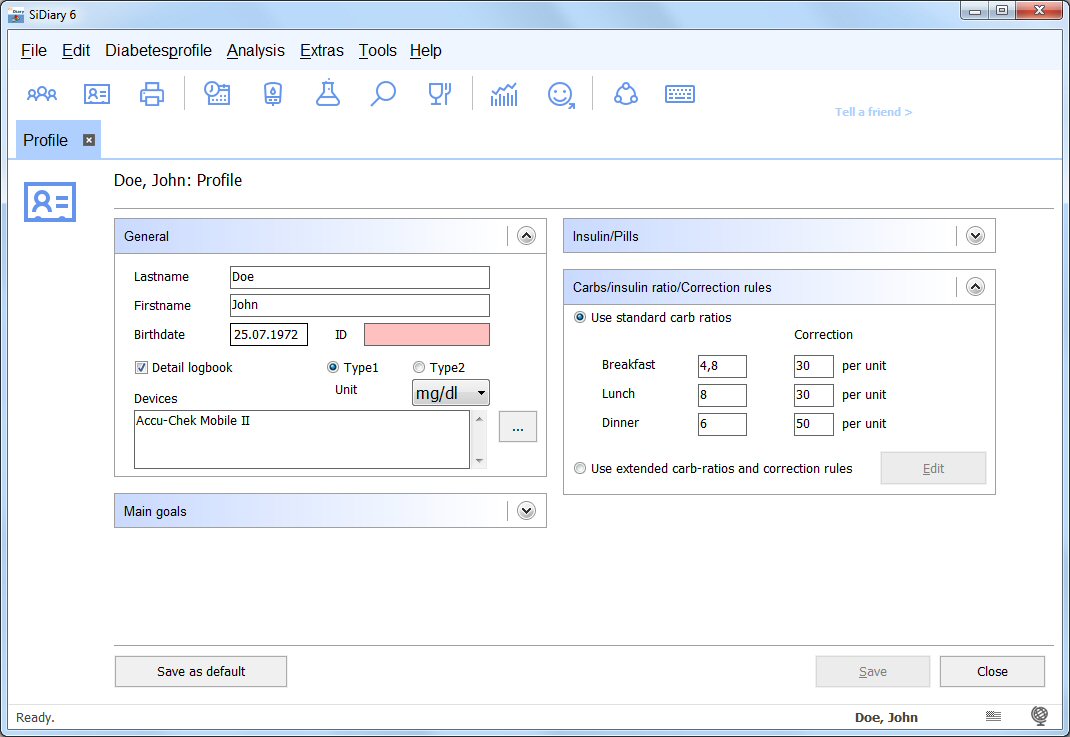Click the Save as default button
1070x737 pixels.
201,671
